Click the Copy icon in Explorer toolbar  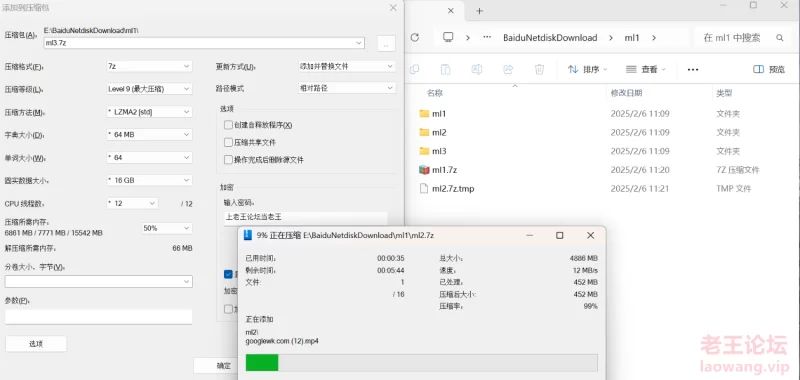coord(414,69)
